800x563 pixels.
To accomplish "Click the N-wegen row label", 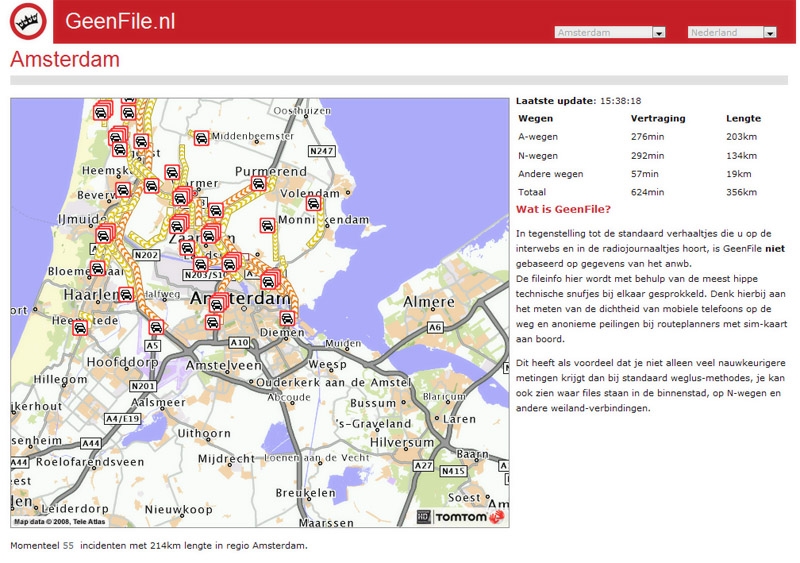I will pos(538,155).
